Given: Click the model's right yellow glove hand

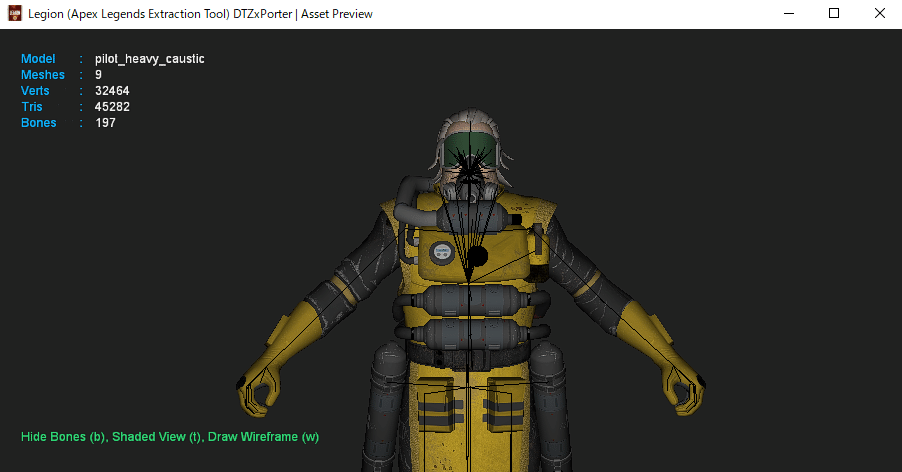Looking at the screenshot, I should tap(259, 391).
